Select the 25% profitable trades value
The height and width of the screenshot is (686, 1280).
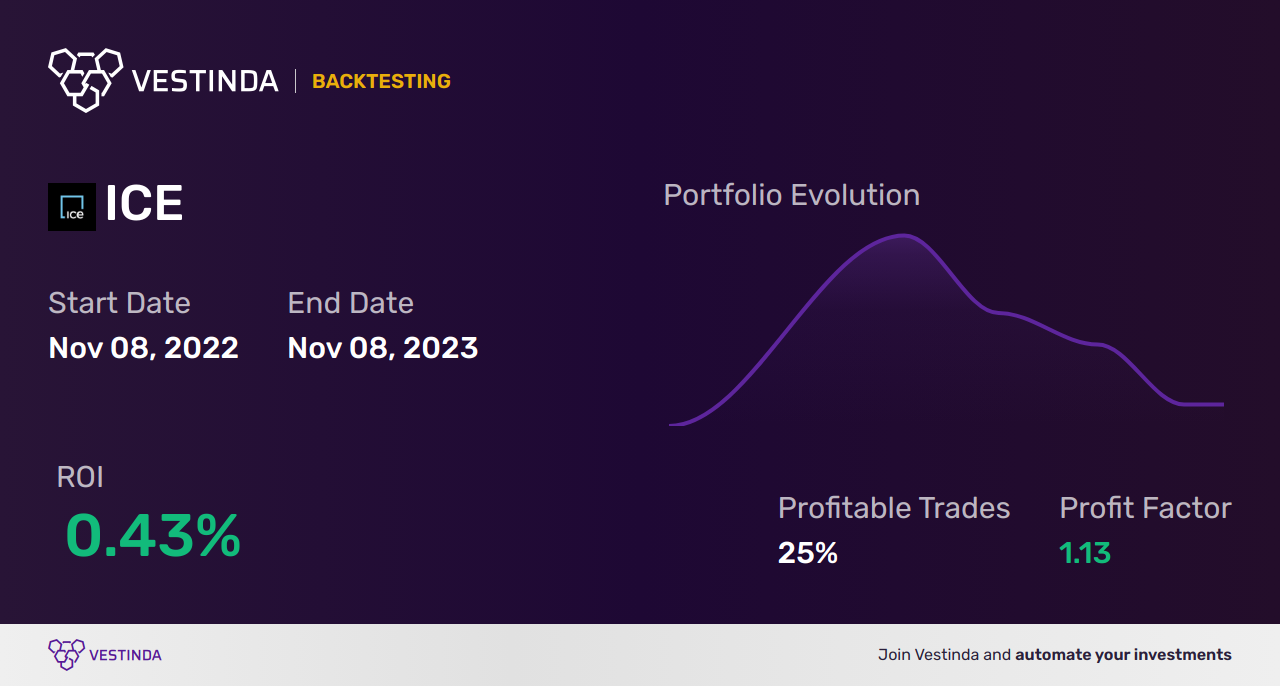808,553
